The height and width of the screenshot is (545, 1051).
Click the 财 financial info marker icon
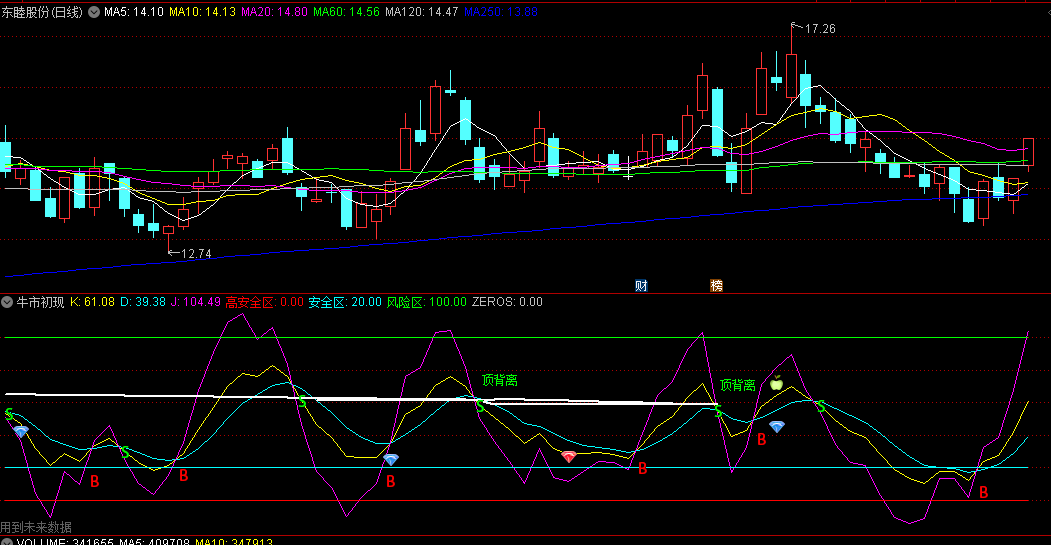click(641, 286)
